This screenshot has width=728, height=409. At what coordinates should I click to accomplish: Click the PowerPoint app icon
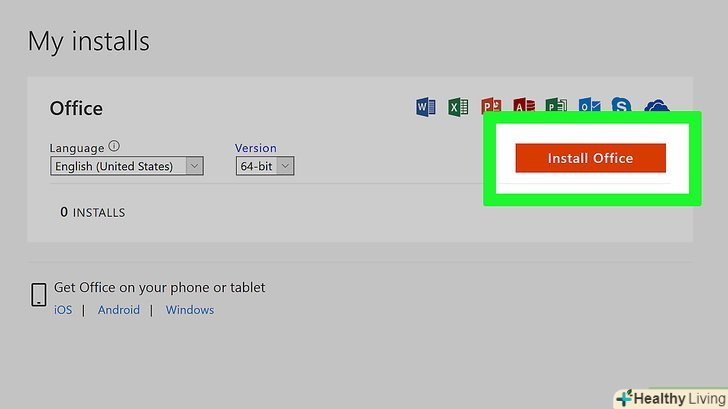click(491, 105)
